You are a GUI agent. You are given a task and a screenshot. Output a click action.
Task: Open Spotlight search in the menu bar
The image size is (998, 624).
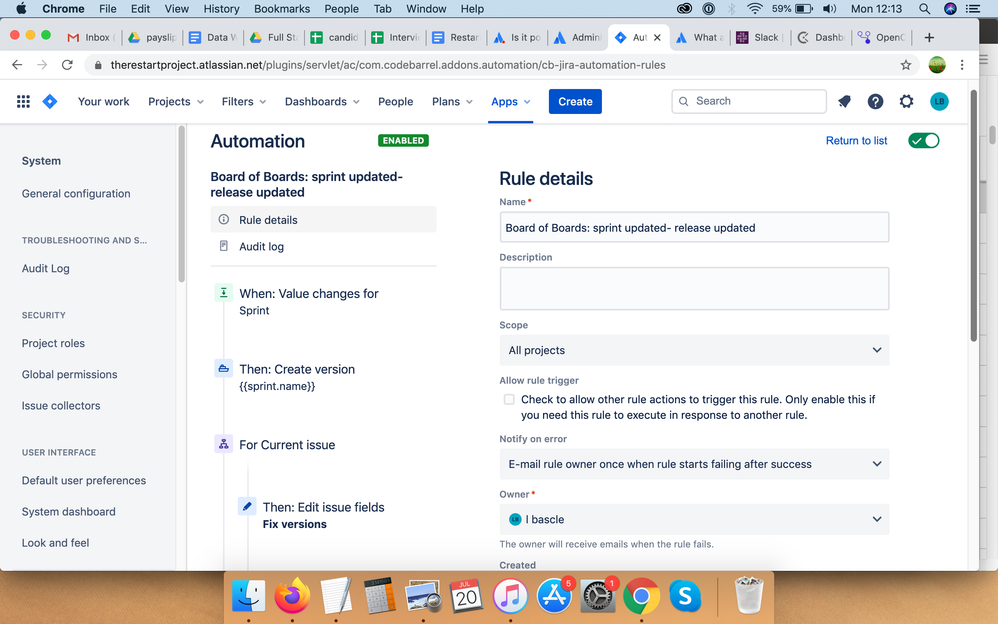[924, 9]
